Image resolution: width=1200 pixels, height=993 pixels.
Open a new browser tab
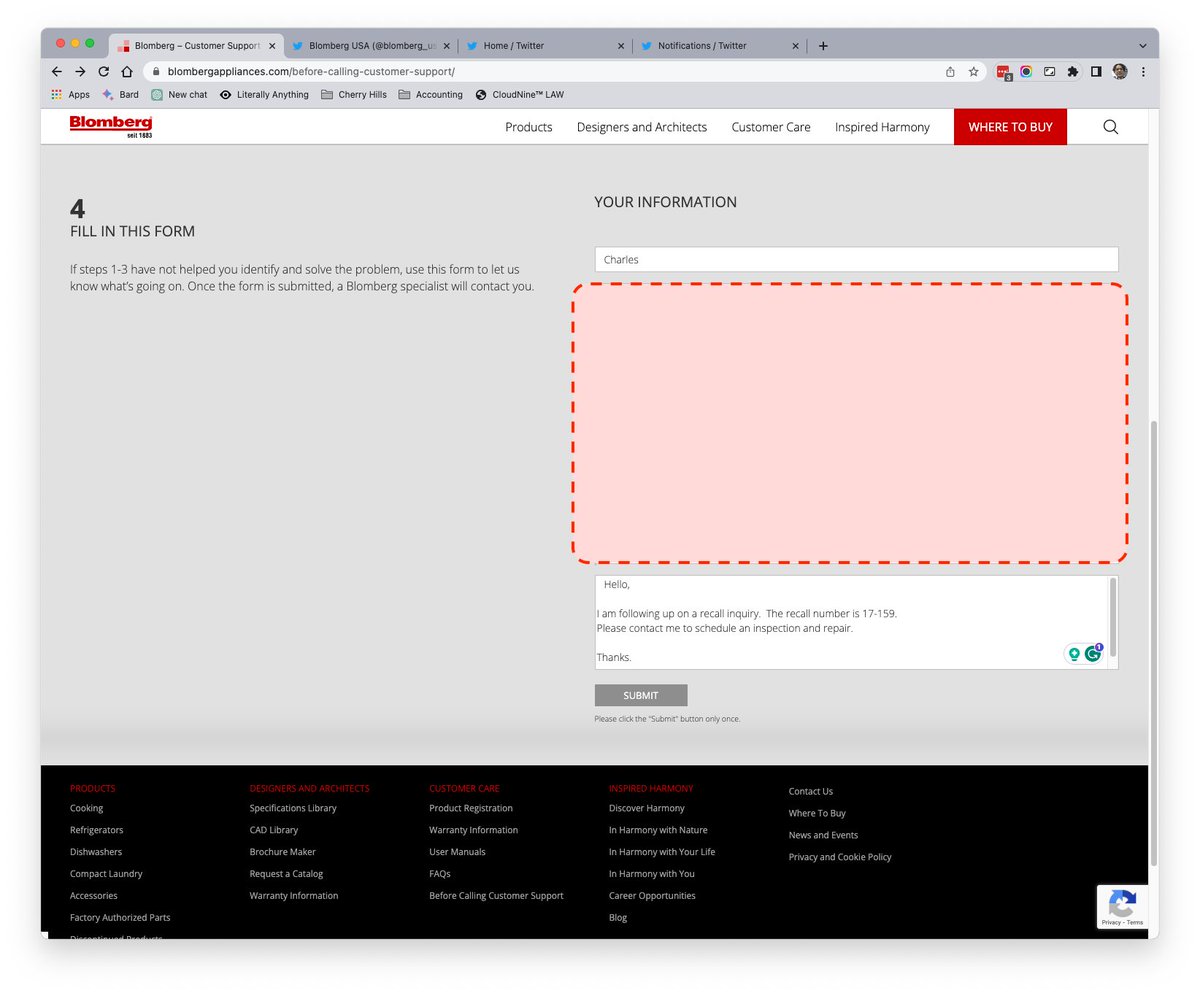pyautogui.click(x=823, y=46)
